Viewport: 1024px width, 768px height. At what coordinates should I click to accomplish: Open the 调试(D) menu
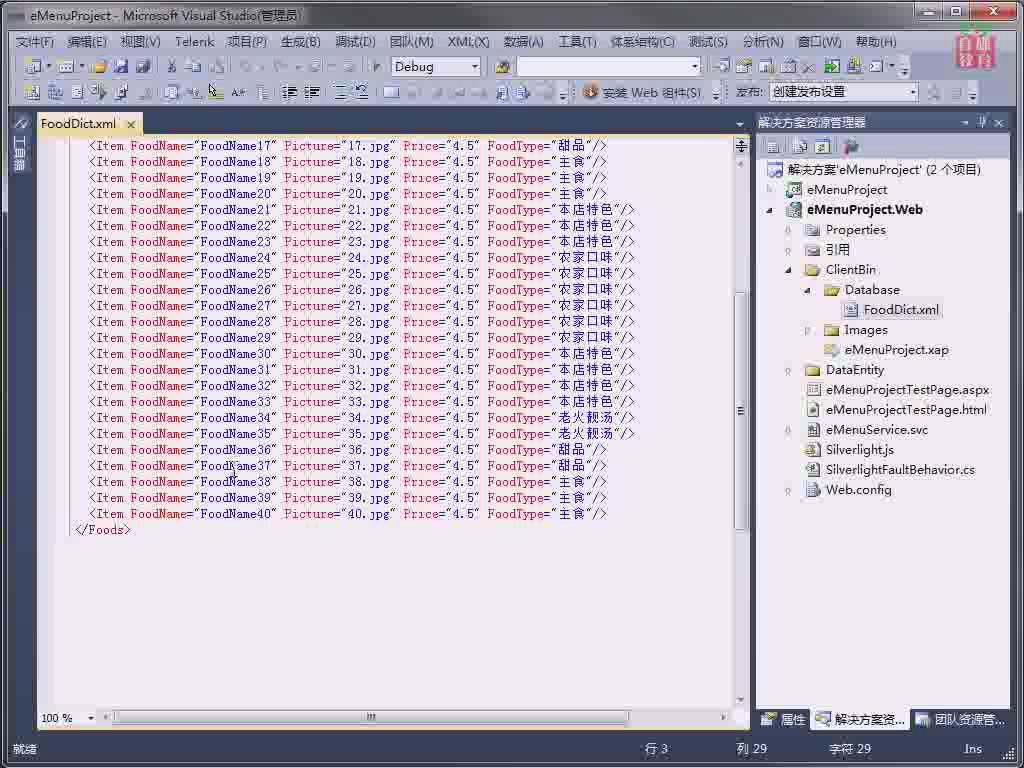click(355, 42)
